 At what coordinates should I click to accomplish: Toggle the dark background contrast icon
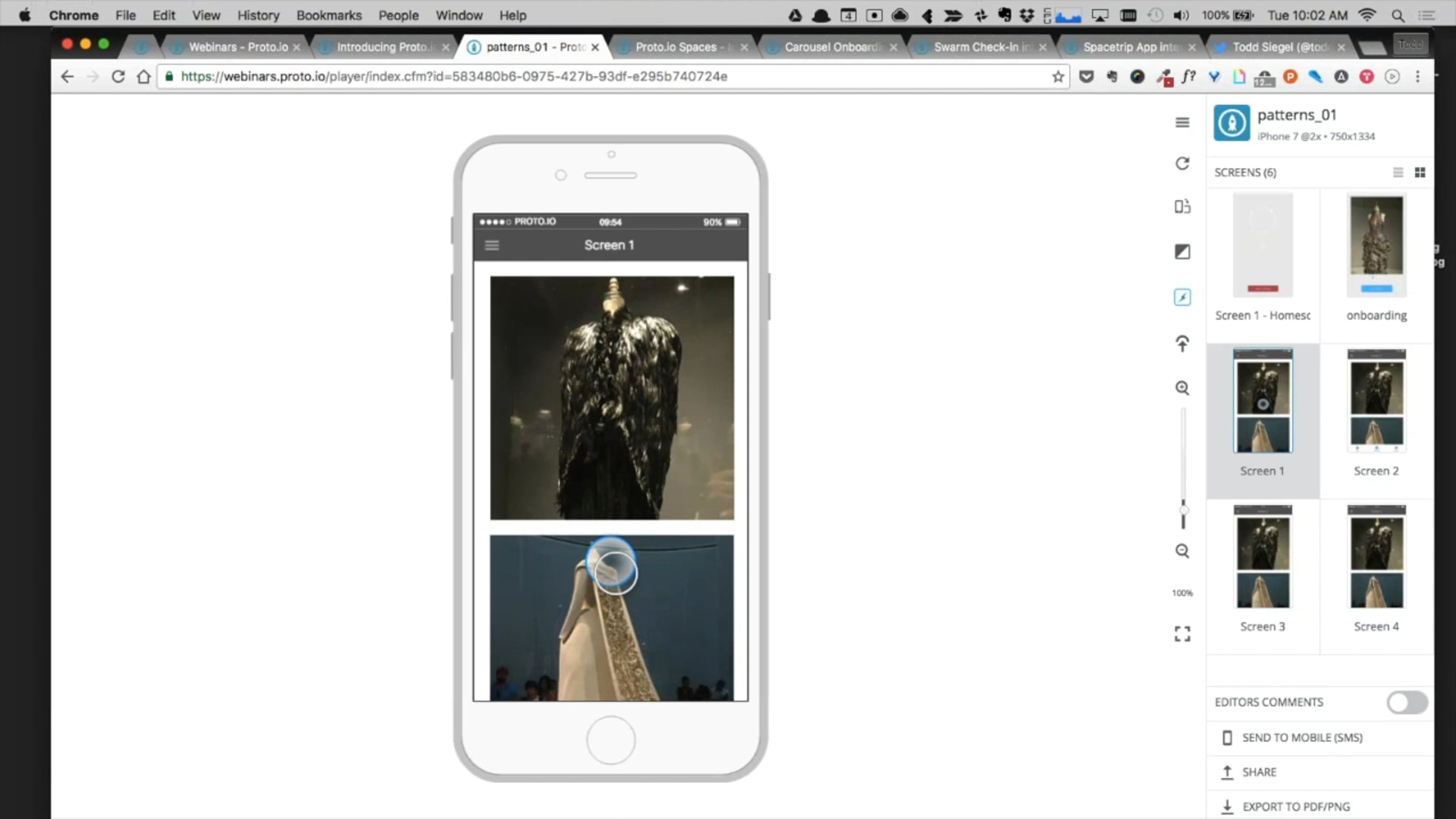coord(1182,252)
